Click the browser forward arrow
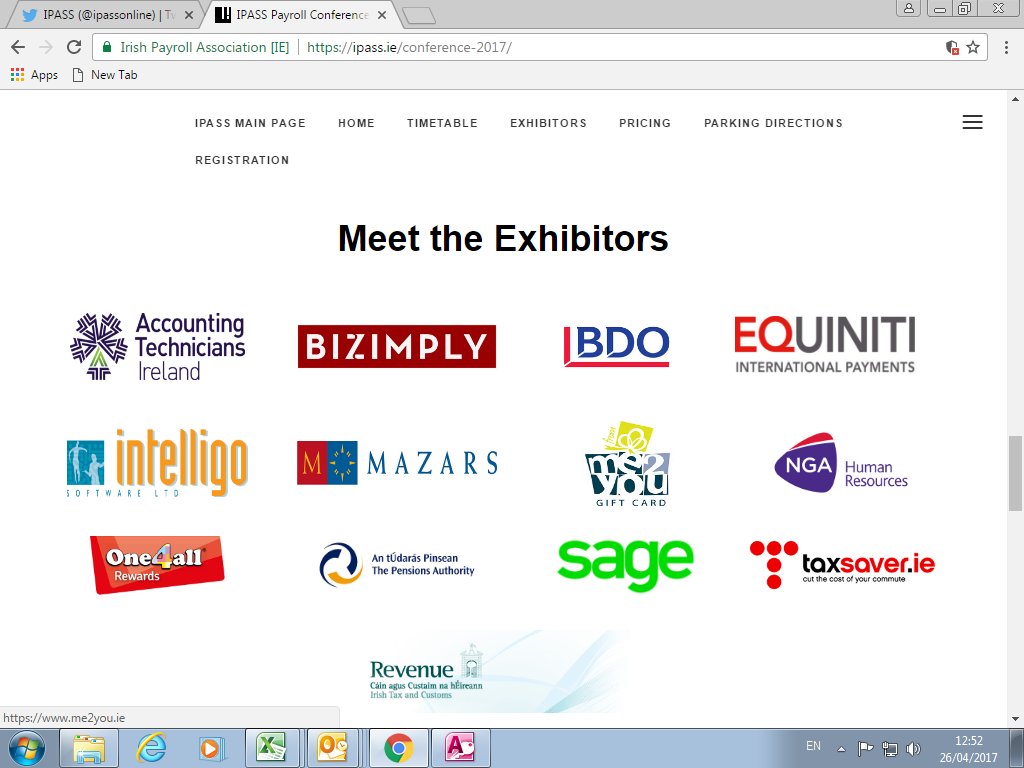The image size is (1024, 768). coord(46,47)
